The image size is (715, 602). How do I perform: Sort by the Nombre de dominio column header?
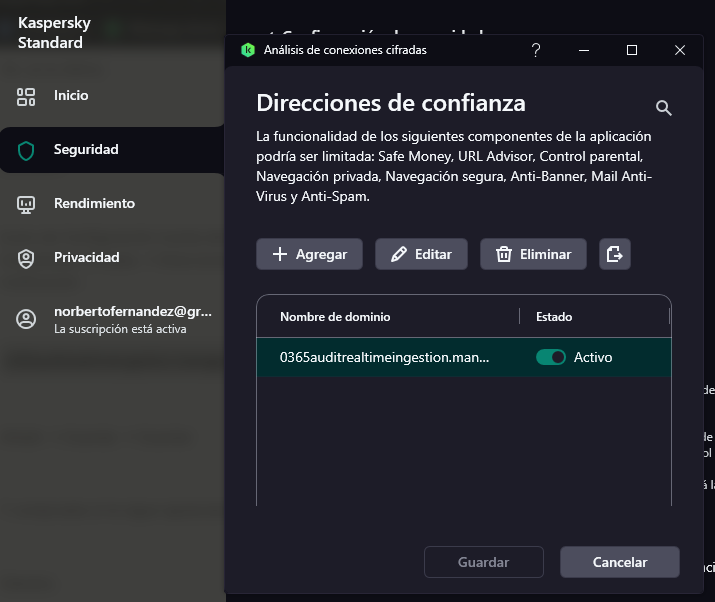point(335,317)
